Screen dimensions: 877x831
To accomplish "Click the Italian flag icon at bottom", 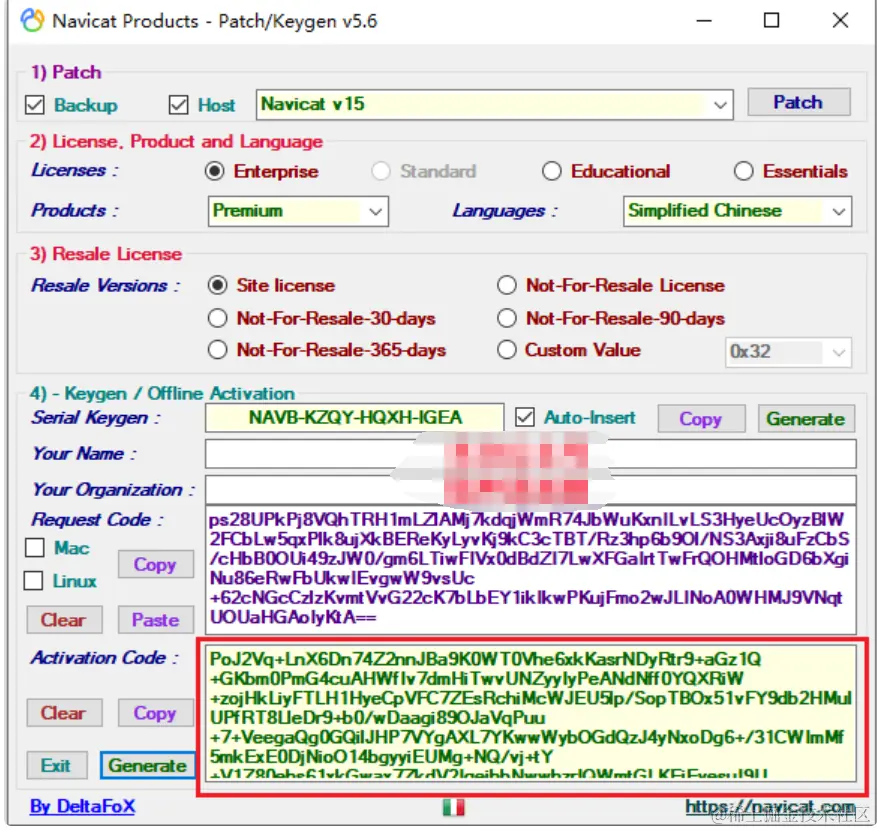I will tap(453, 807).
